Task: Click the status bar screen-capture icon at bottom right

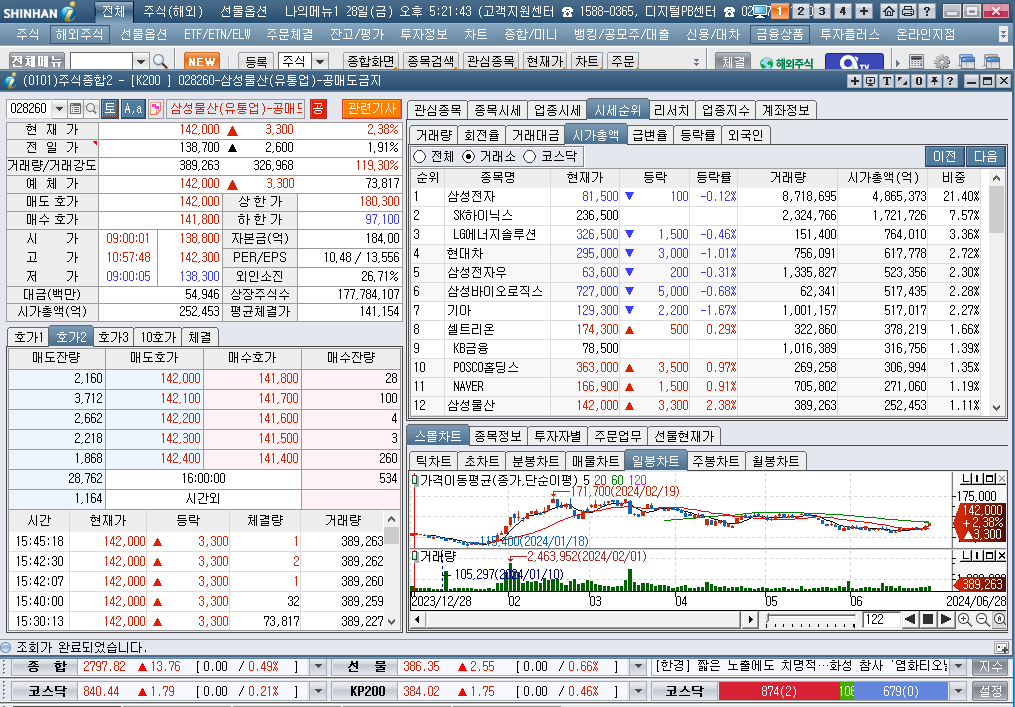Action: pyautogui.click(x=1001, y=647)
